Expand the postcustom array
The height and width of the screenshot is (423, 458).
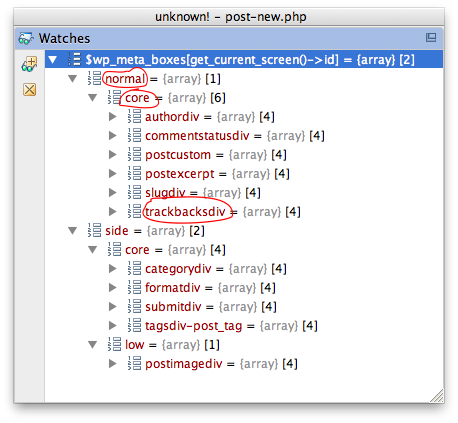(x=113, y=155)
